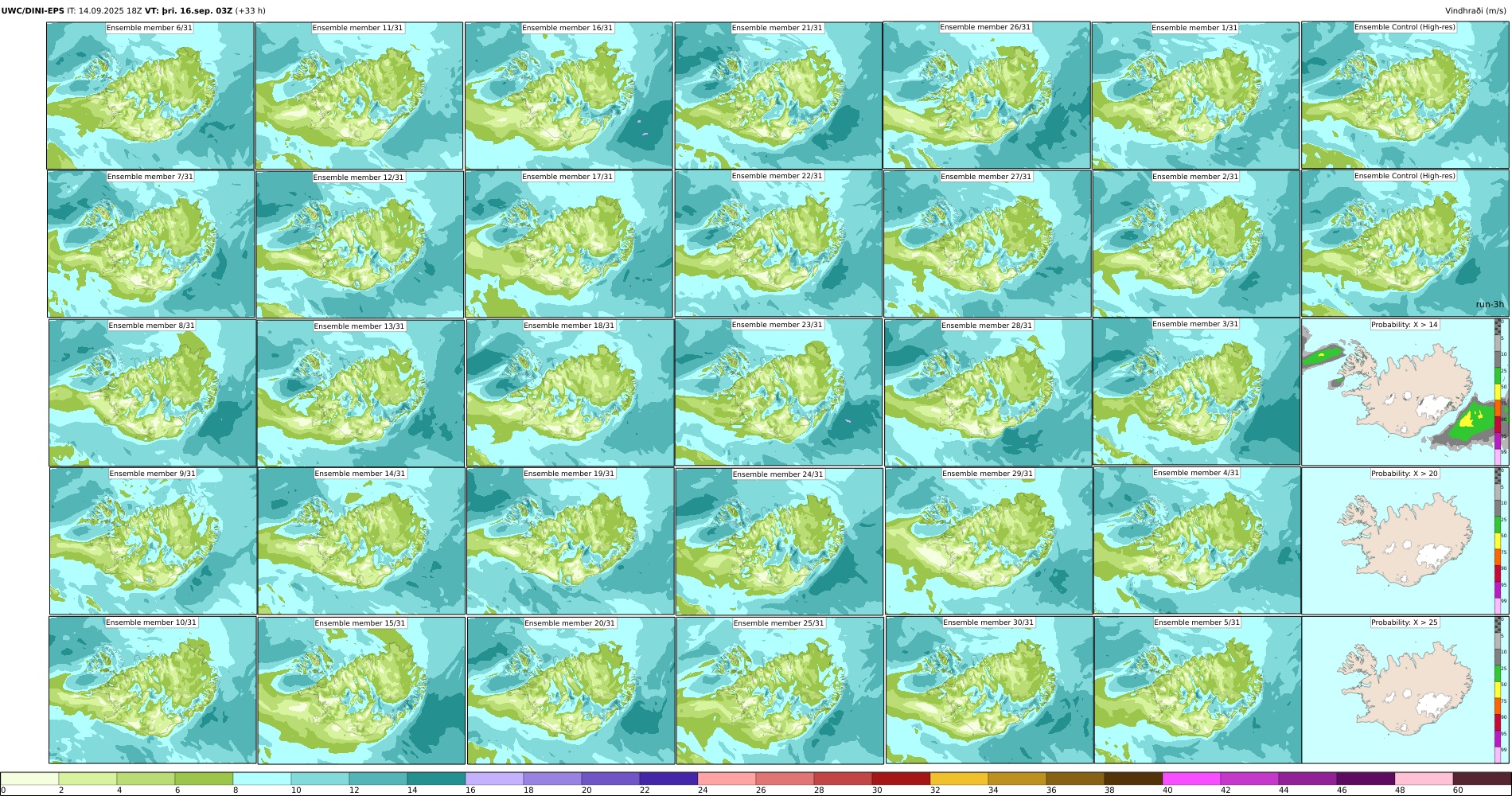
Task: Click the Ensemble member 23/31 map
Action: click(x=778, y=392)
